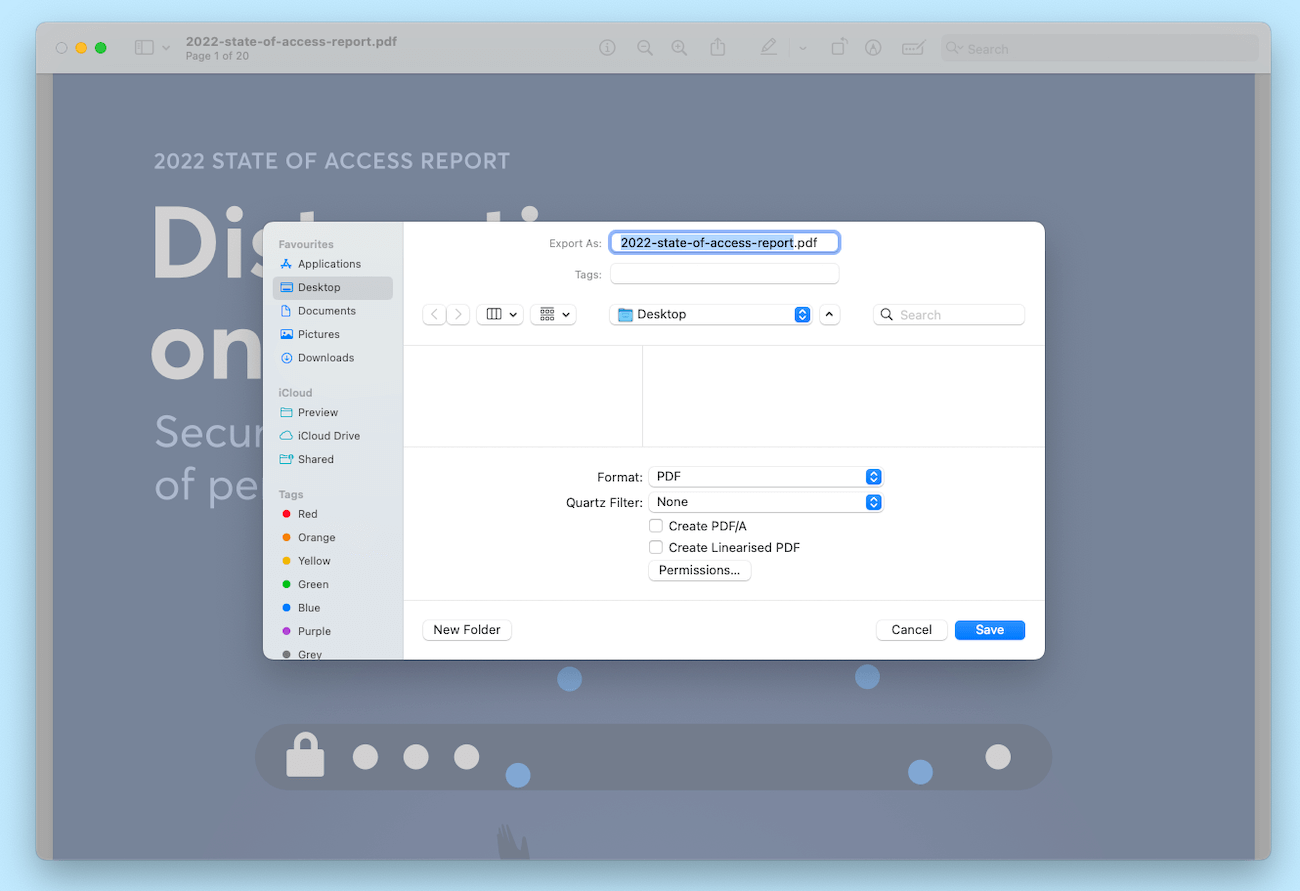The image size is (1300, 891).
Task: Create a New Folder
Action: point(467,630)
